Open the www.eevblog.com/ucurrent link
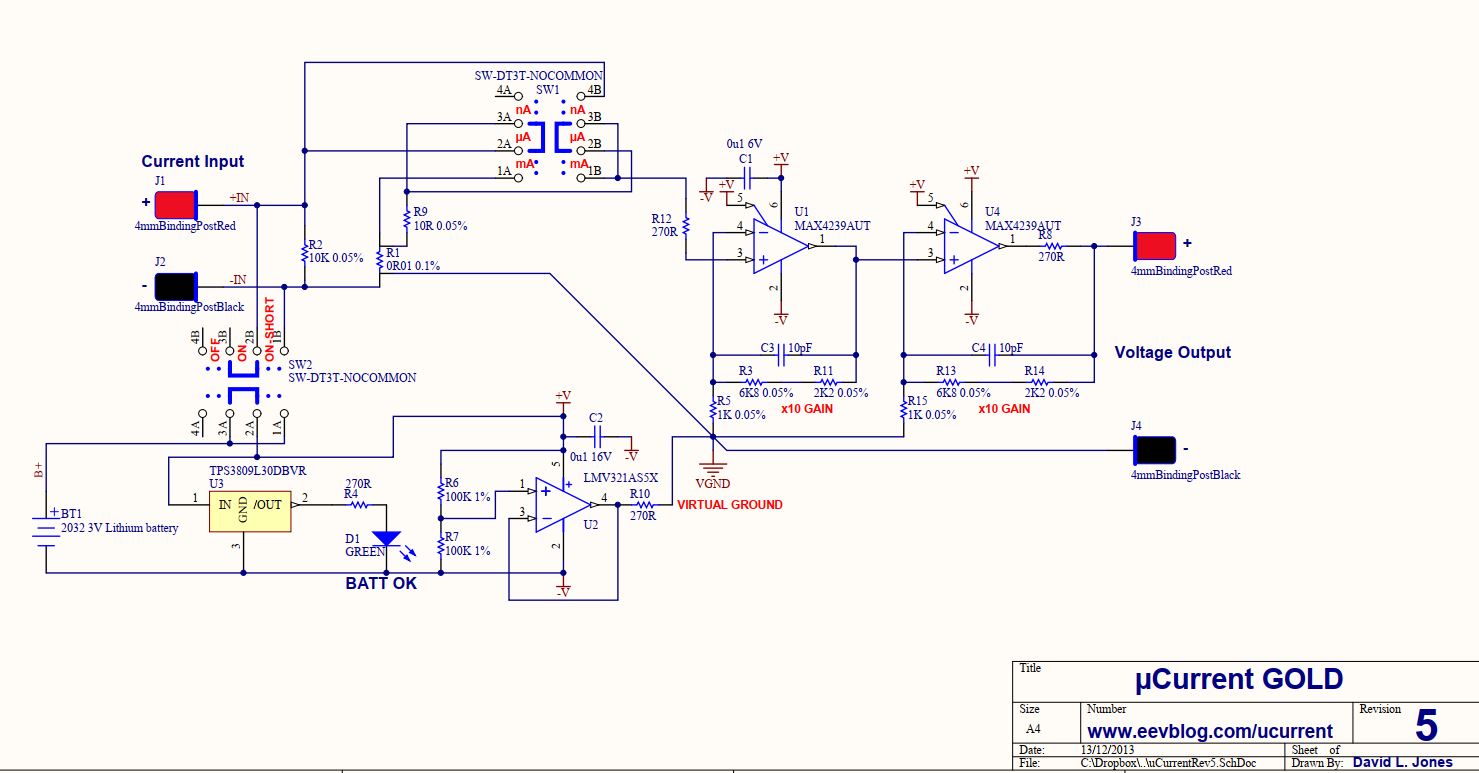1479x773 pixels. (x=1210, y=730)
